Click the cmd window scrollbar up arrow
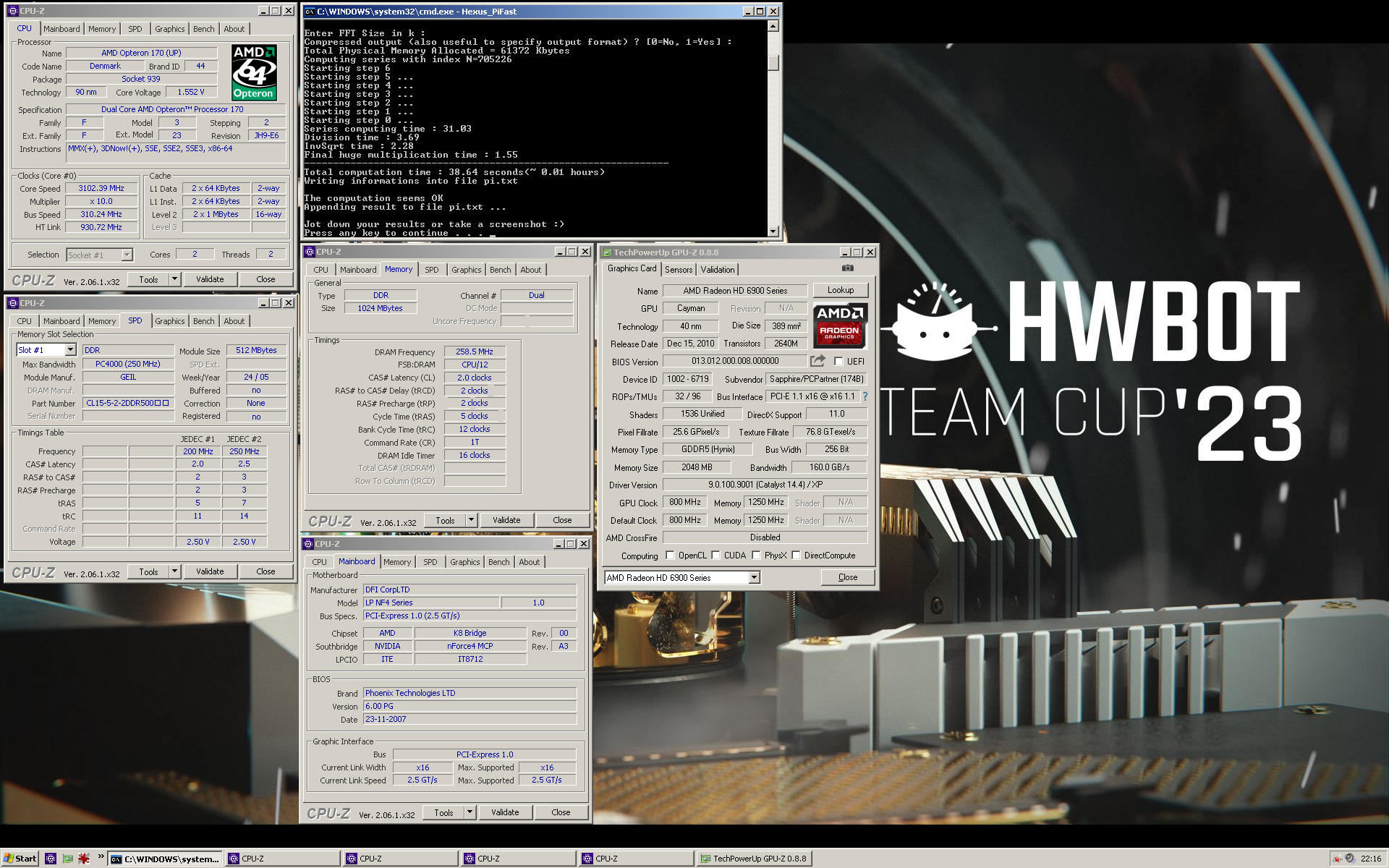 [x=773, y=26]
